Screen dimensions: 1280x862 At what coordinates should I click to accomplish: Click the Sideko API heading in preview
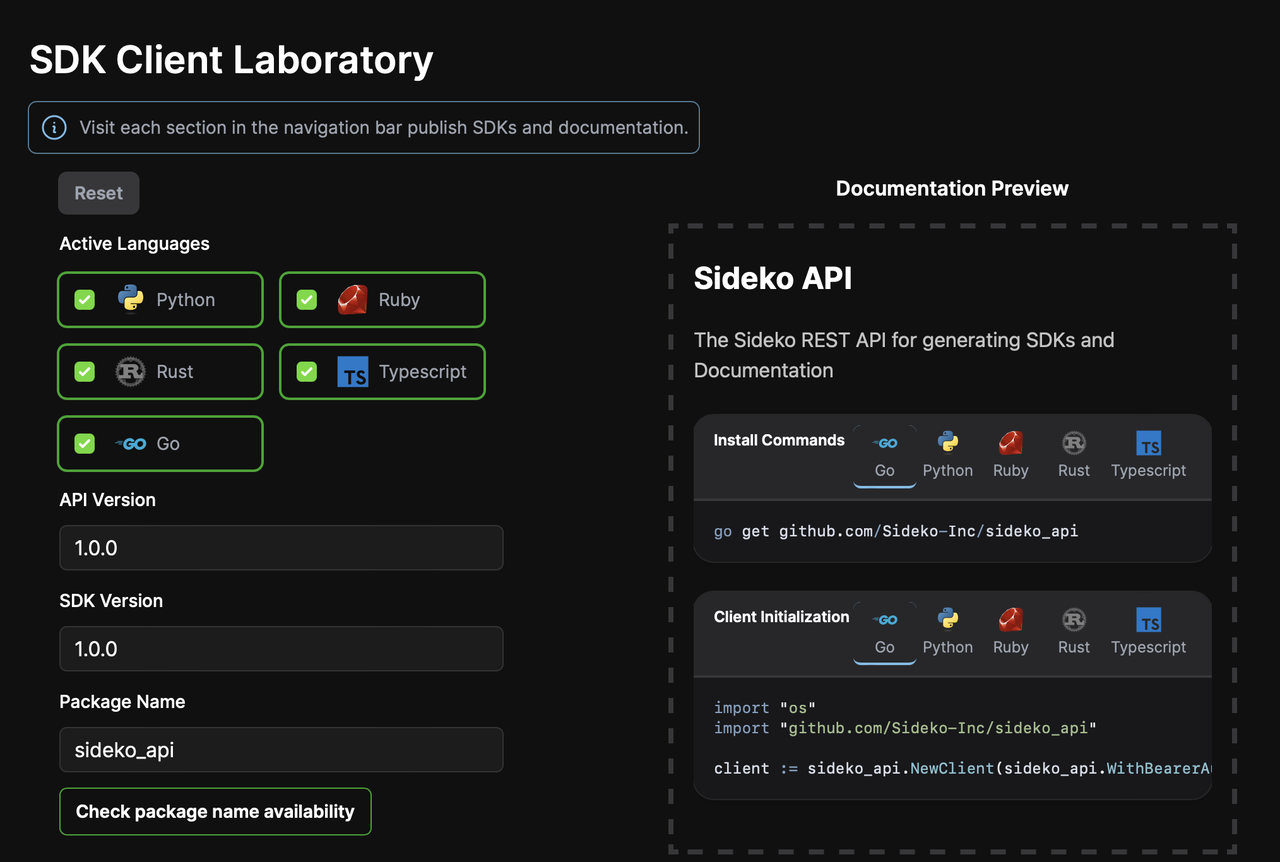click(x=773, y=278)
